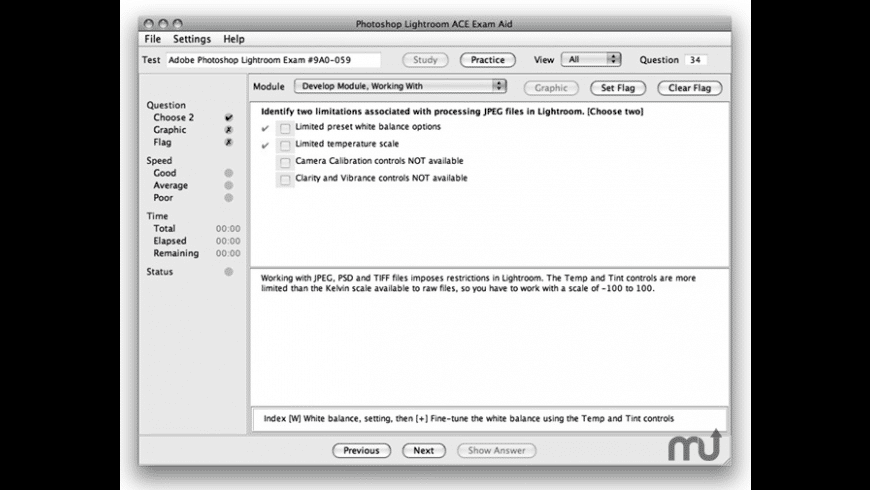
Task: Click the Graphic status indicator icon
Action: 229,130
